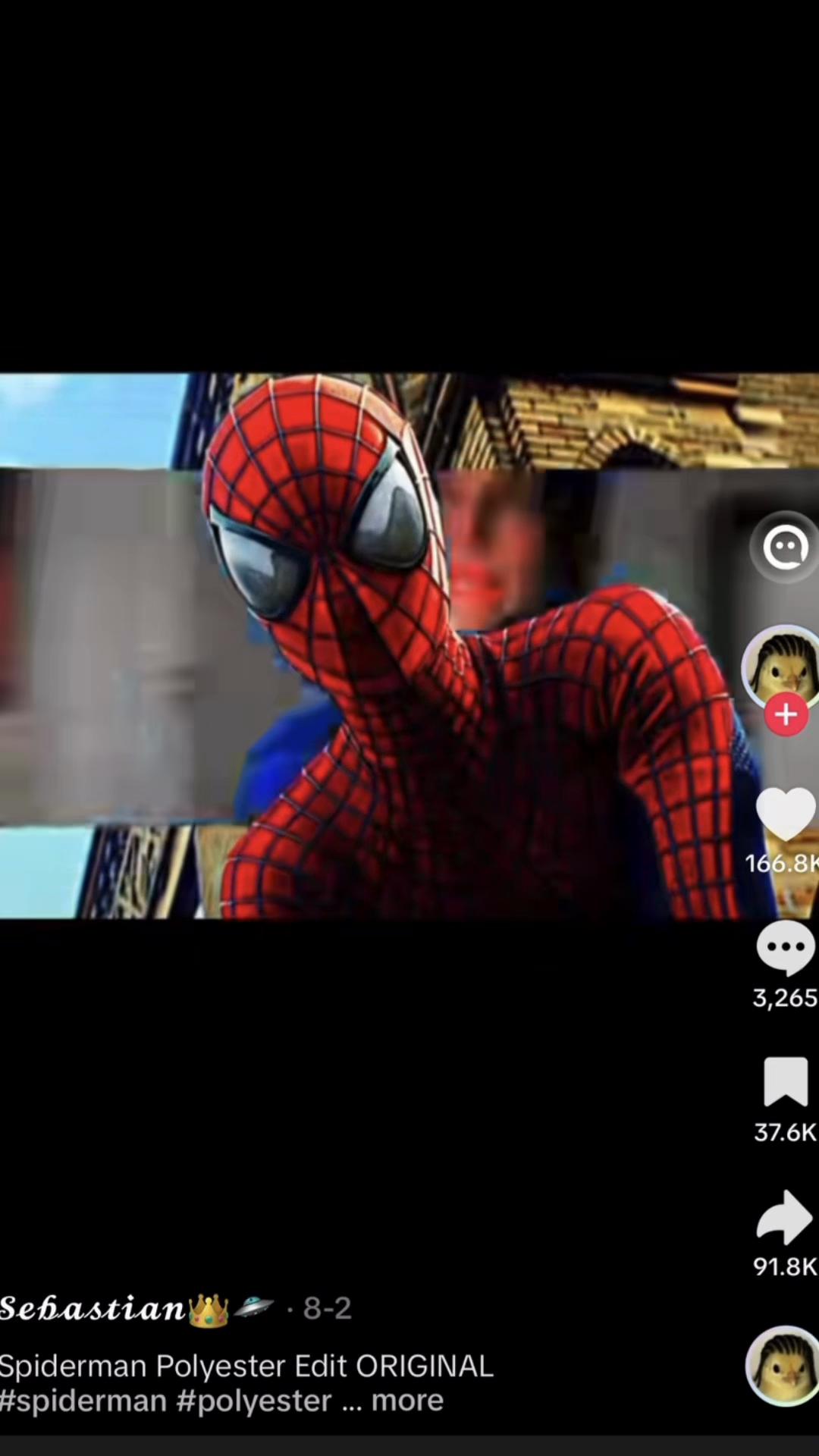This screenshot has width=819, height=1456.
Task: Bookmark the video with the save icon
Action: click(786, 1081)
